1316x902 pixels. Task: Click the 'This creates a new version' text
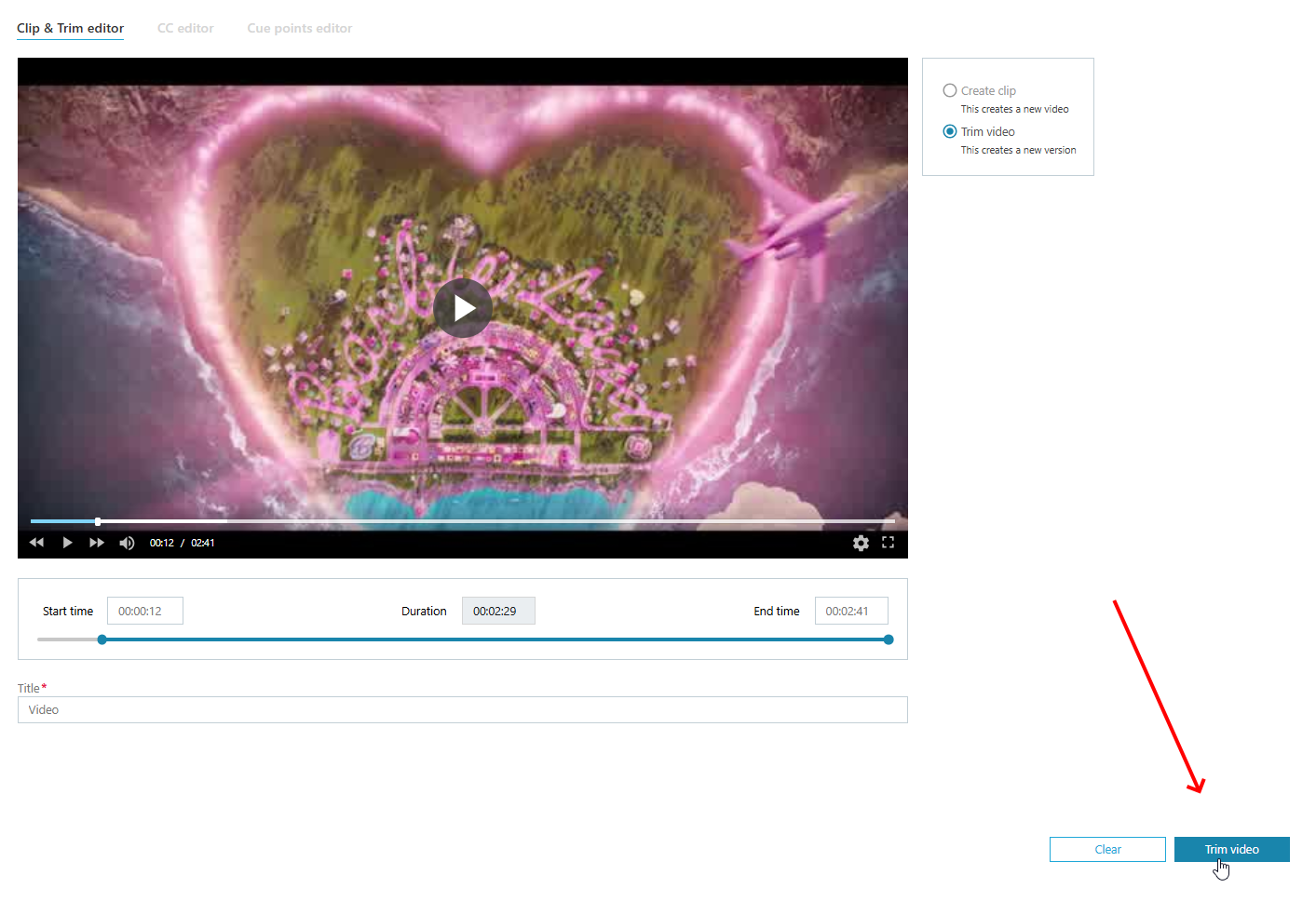[1019, 150]
